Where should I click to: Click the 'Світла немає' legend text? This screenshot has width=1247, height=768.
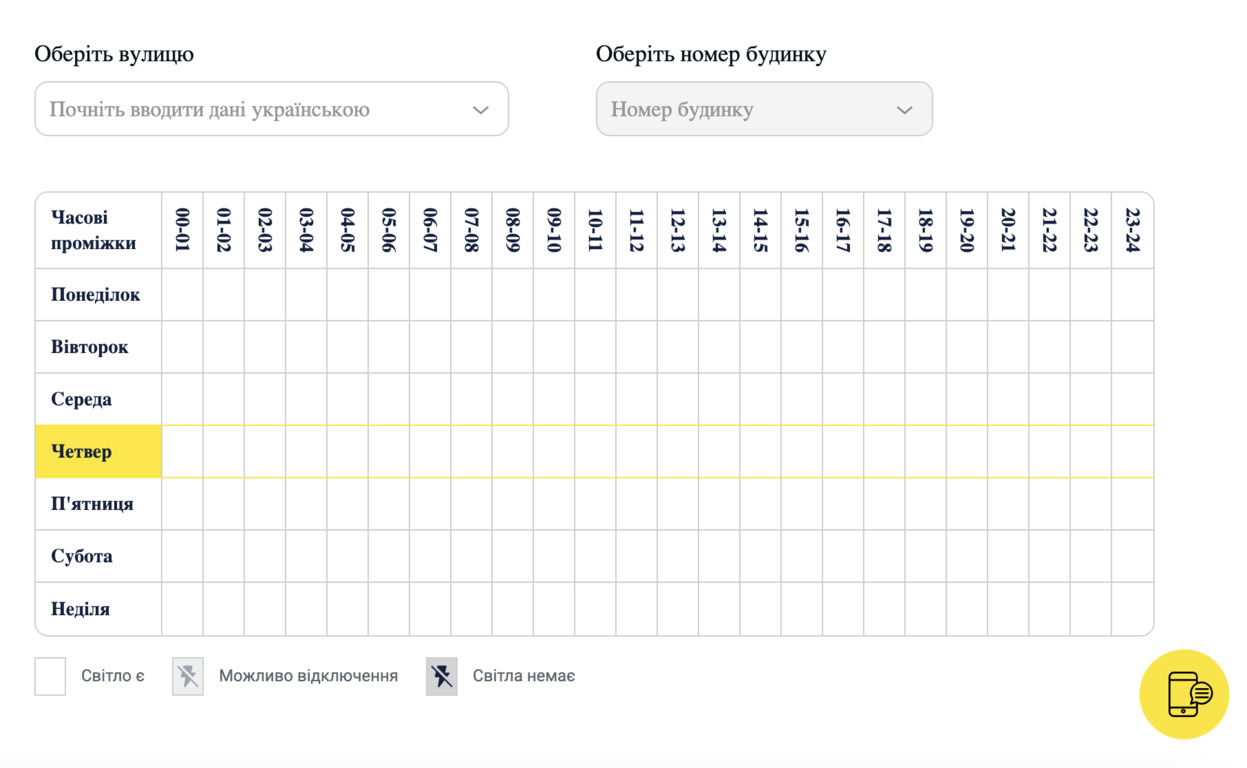524,677
